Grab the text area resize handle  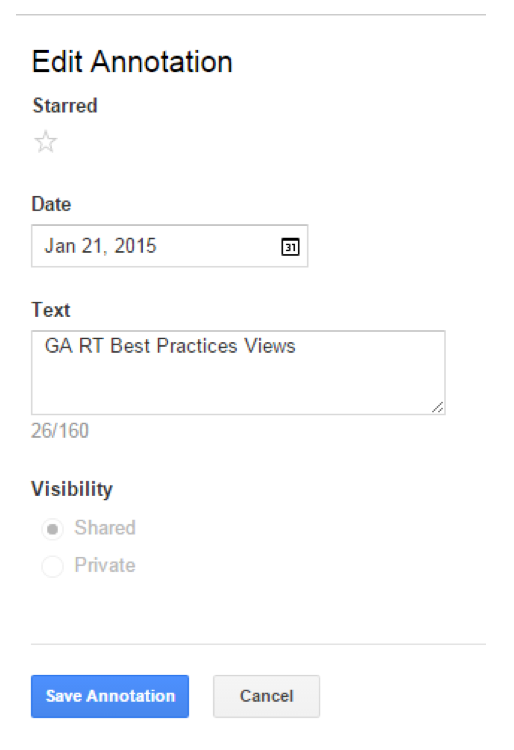[437, 407]
